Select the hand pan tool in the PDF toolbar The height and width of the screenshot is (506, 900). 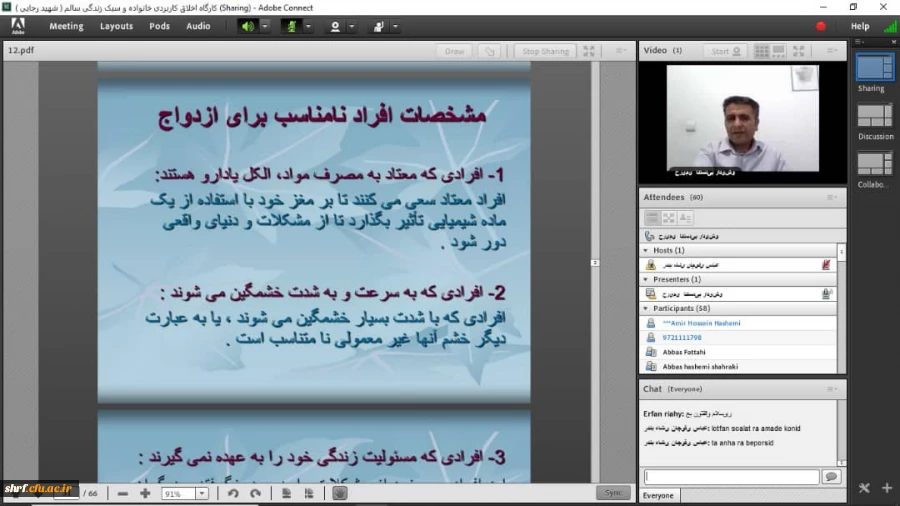tap(339, 493)
